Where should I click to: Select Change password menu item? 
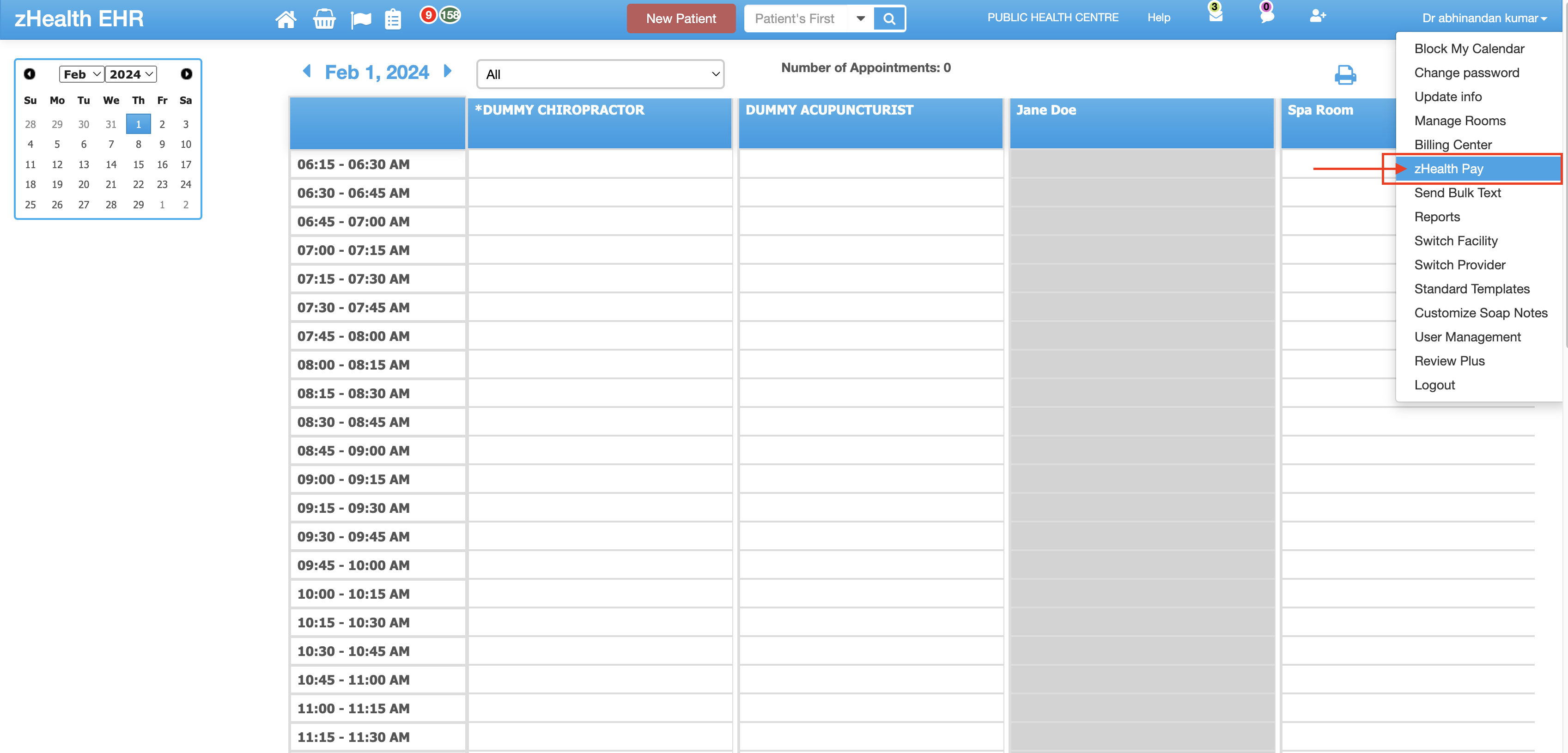(x=1466, y=73)
